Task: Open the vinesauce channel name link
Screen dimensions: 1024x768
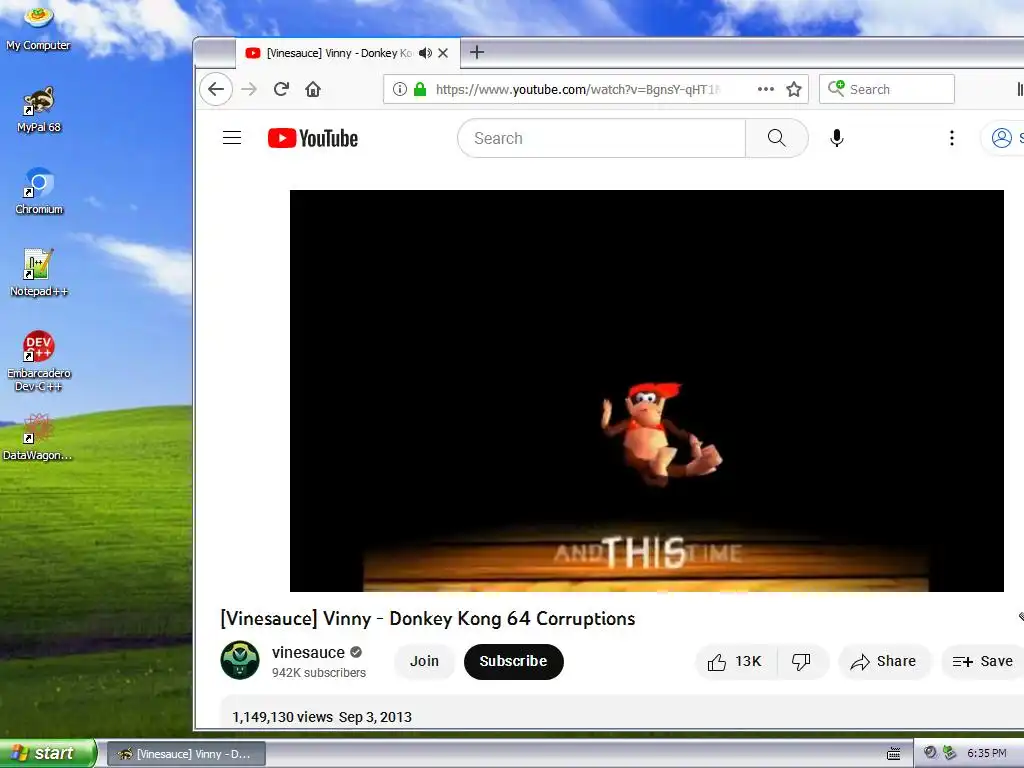Action: click(308, 652)
